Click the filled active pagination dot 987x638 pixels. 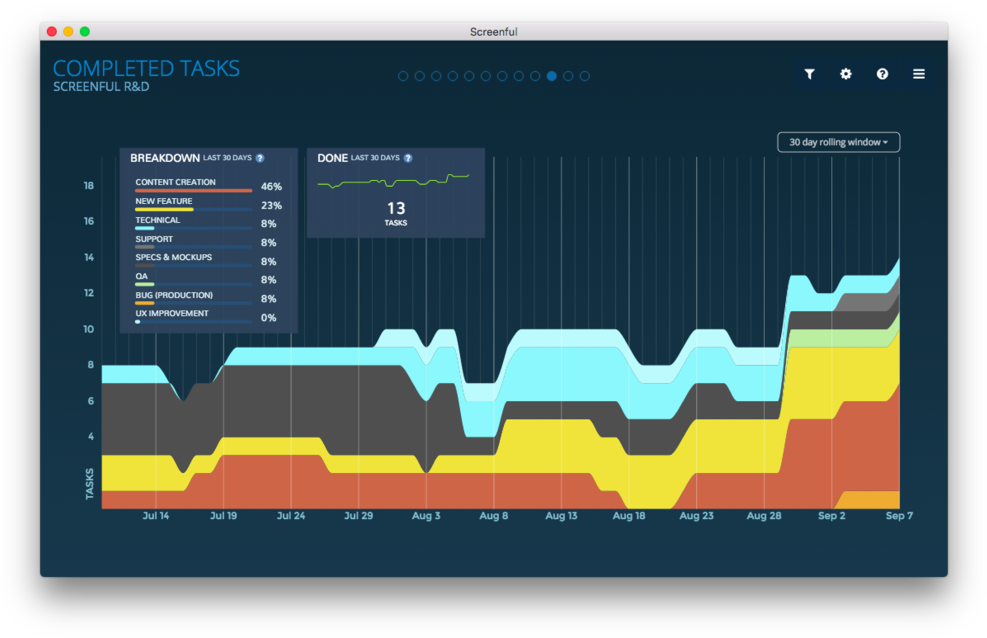point(552,76)
